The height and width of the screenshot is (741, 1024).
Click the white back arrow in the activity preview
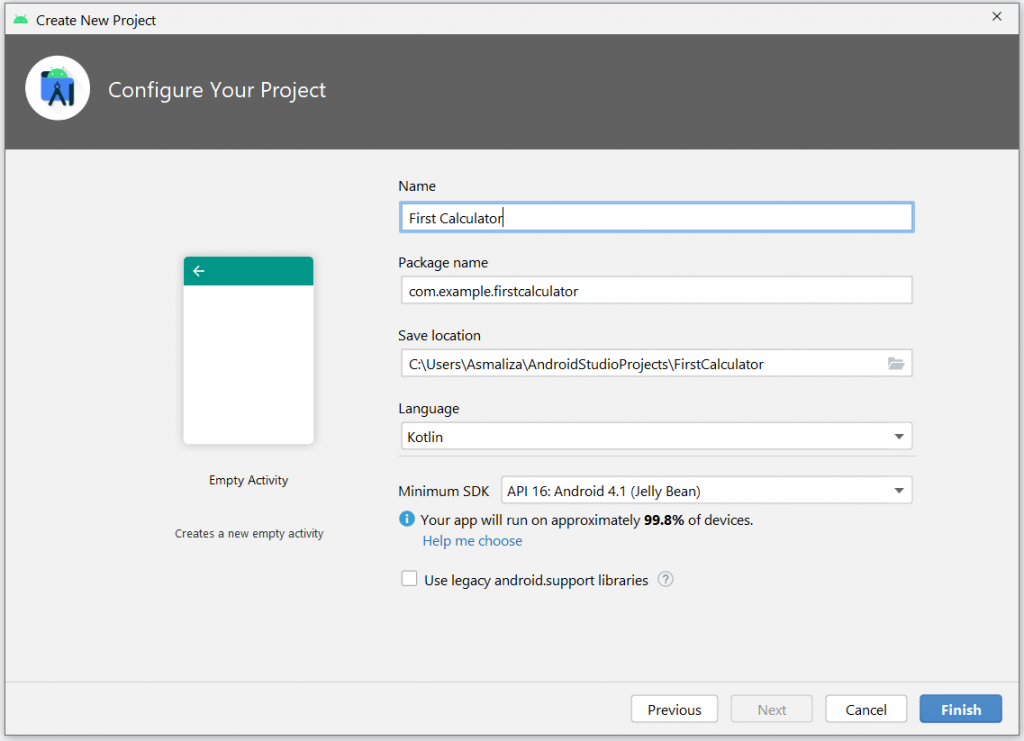pos(199,271)
